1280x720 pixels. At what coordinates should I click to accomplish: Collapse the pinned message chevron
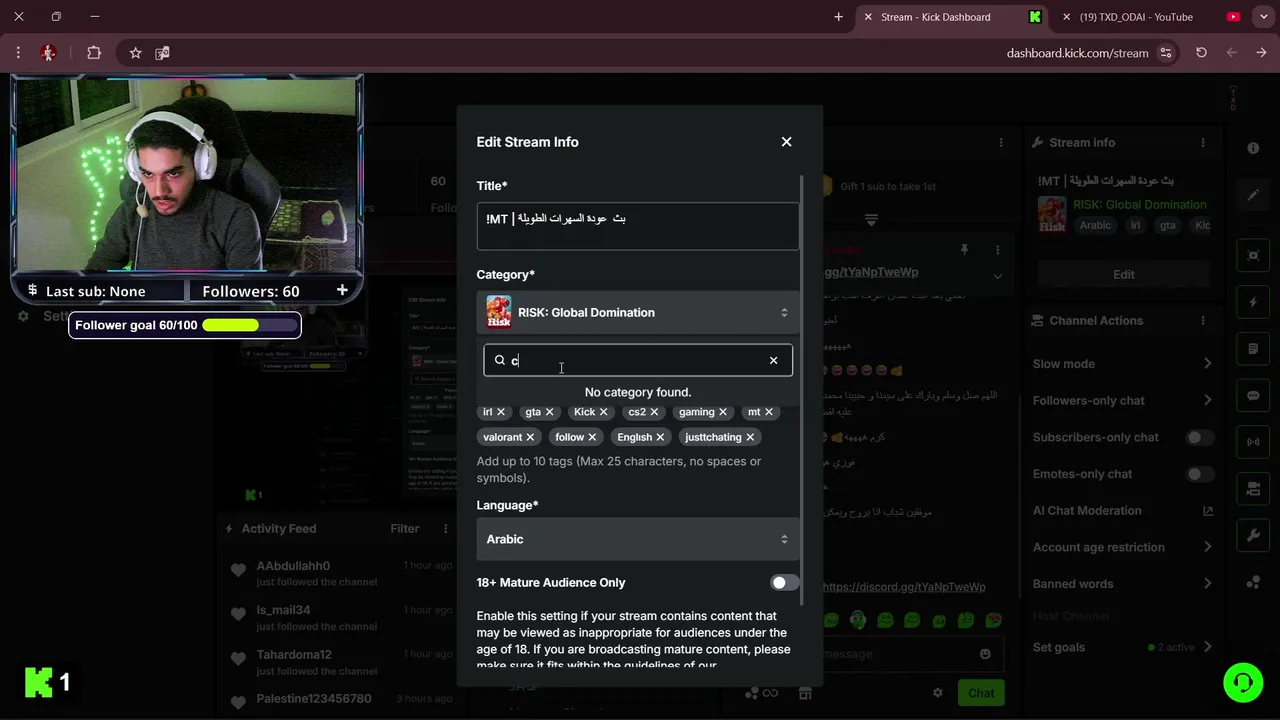[x=997, y=275]
